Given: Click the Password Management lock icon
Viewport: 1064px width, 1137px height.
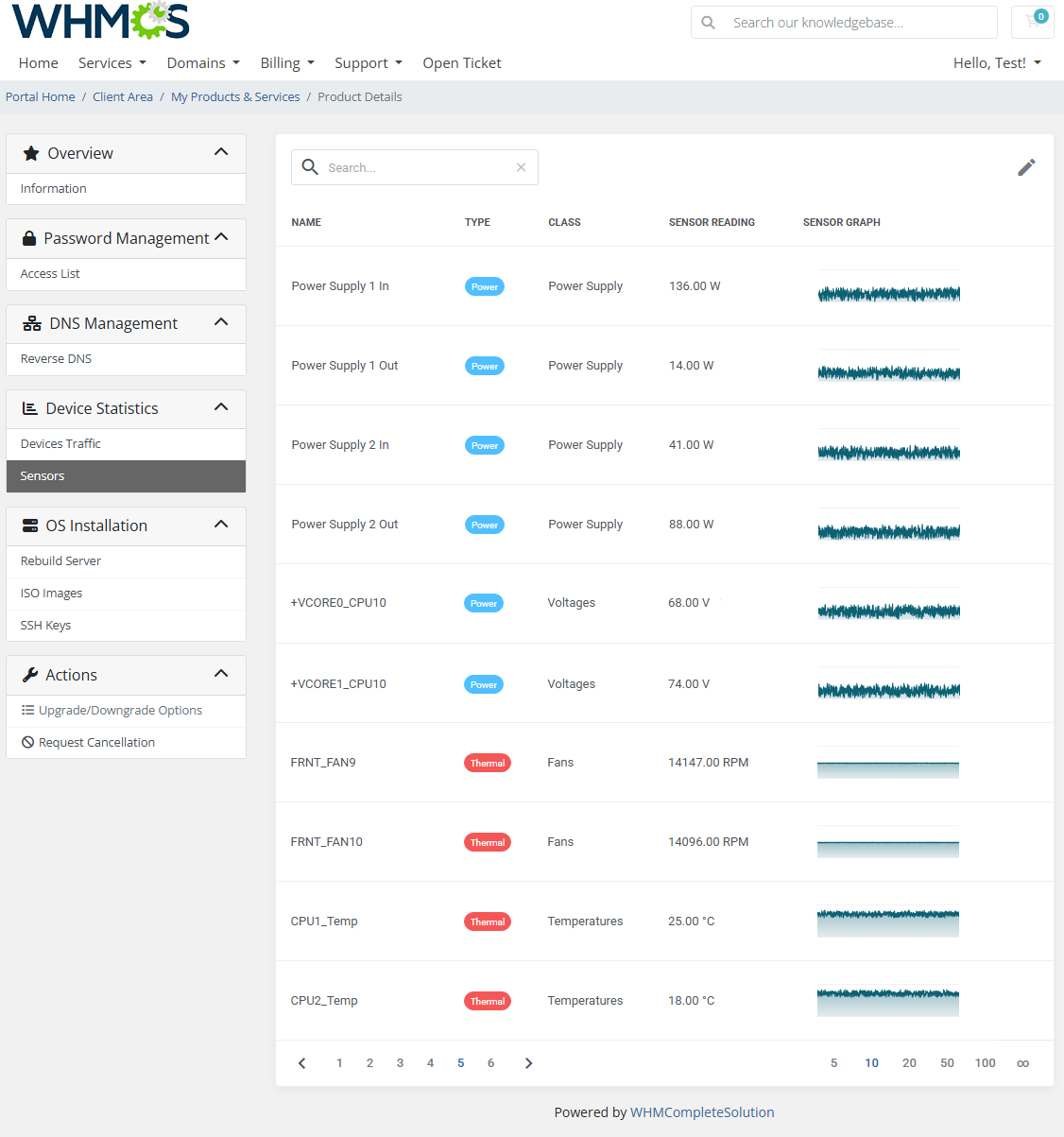Looking at the screenshot, I should click(29, 238).
